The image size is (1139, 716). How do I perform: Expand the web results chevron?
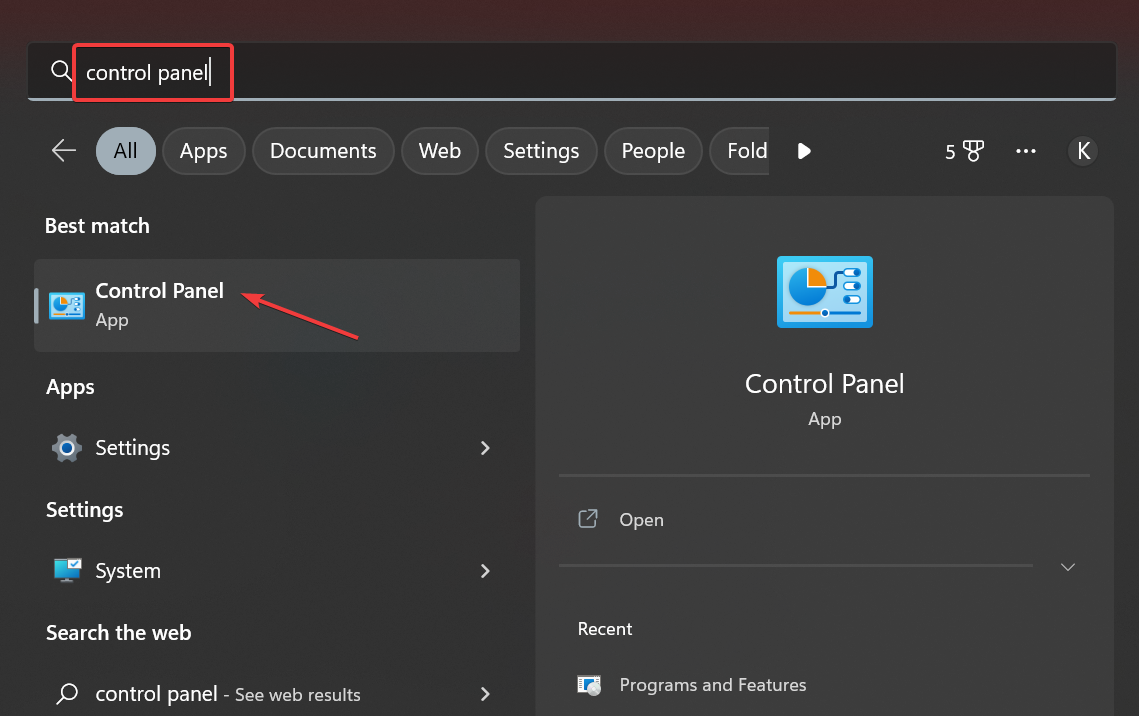[485, 694]
